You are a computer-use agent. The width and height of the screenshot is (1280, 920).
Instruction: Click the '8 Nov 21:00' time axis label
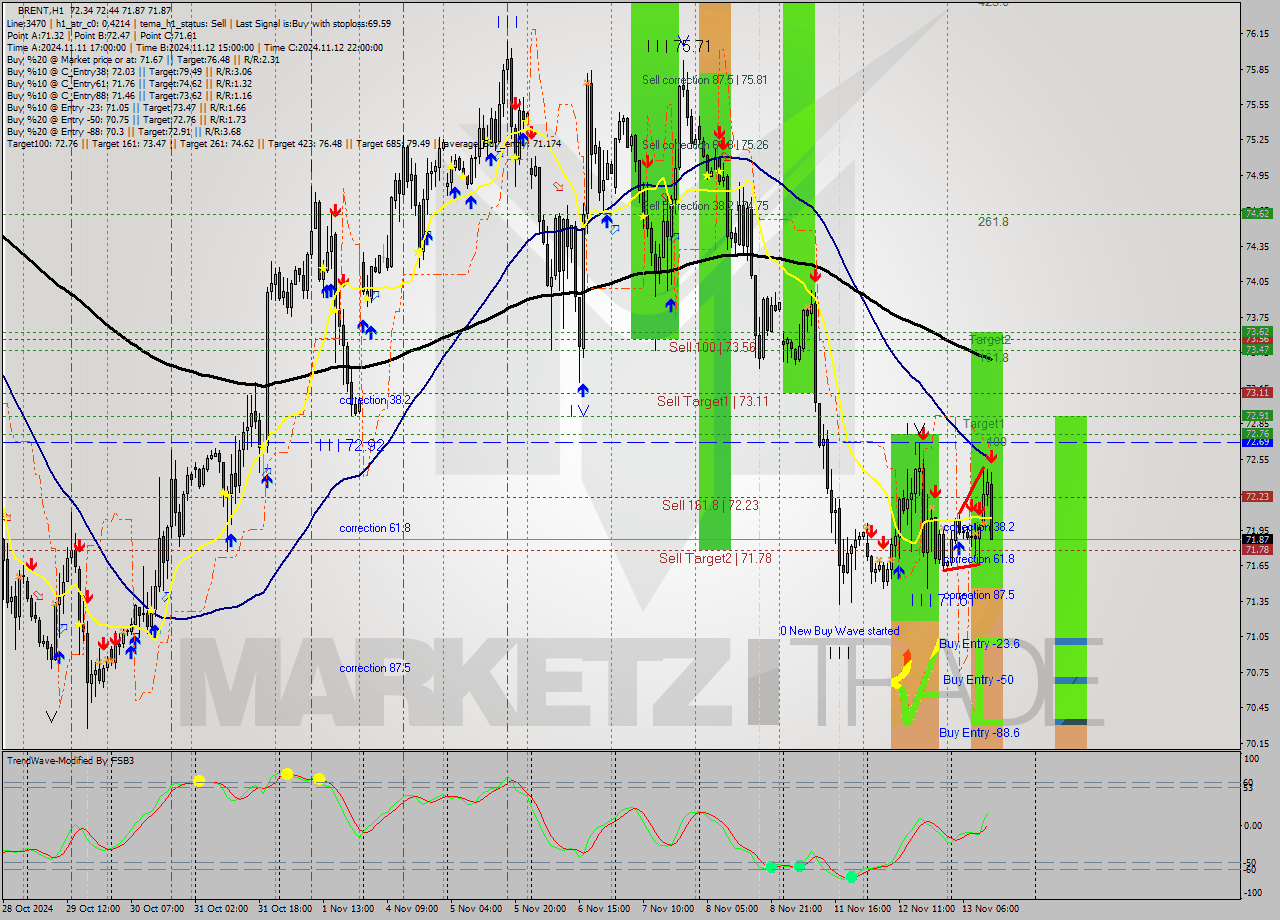point(796,909)
